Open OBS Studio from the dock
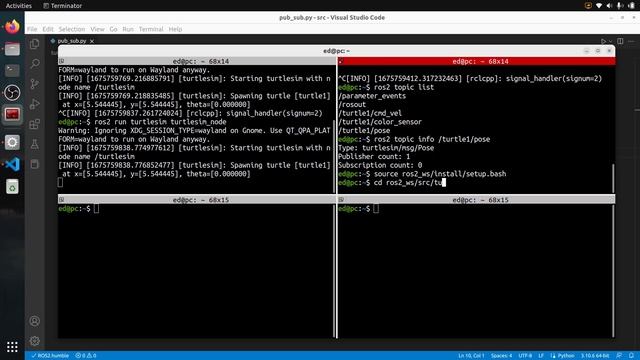 point(12,93)
